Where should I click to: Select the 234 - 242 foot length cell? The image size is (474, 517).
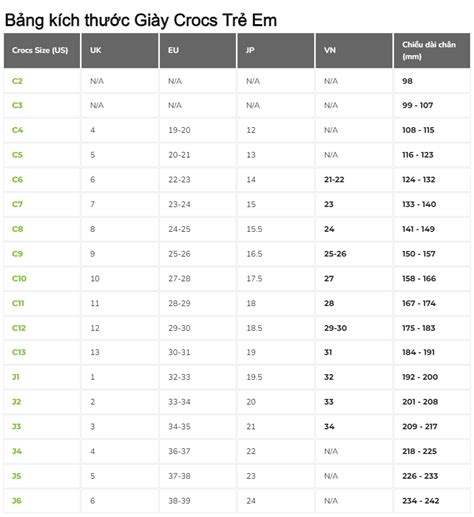[421, 501]
